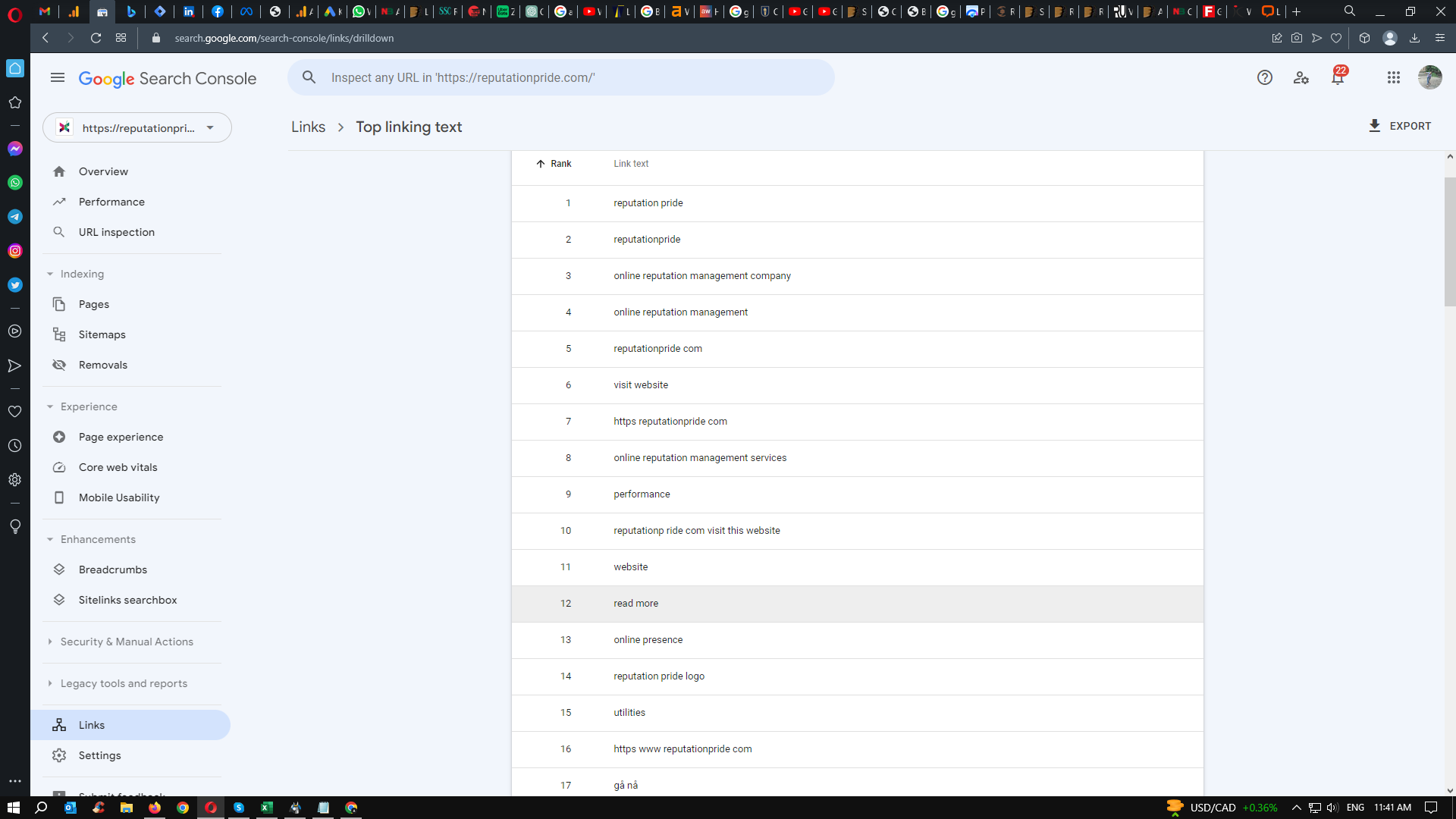The width and height of the screenshot is (1456, 819).
Task: Open the Links item in sidebar
Action: pos(130,725)
